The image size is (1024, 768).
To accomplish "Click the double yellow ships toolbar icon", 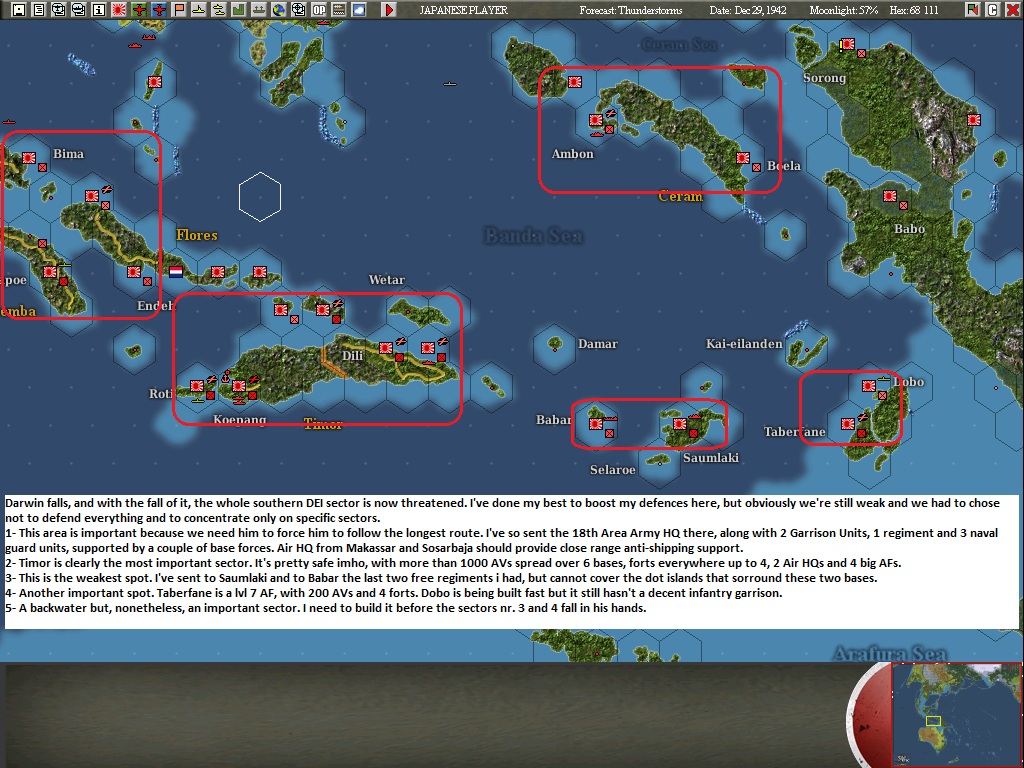I will click(219, 9).
